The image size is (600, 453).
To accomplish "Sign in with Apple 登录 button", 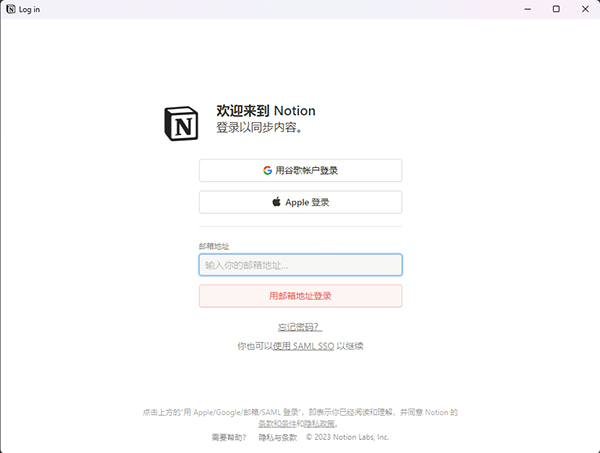I will click(300, 202).
